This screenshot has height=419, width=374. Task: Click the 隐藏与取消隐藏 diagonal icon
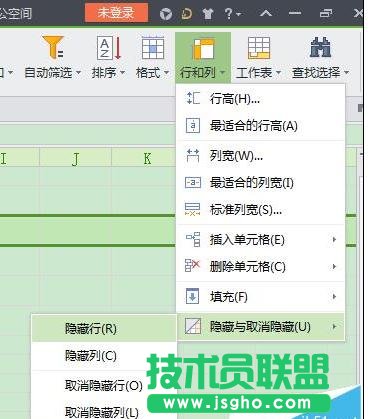pyautogui.click(x=193, y=326)
